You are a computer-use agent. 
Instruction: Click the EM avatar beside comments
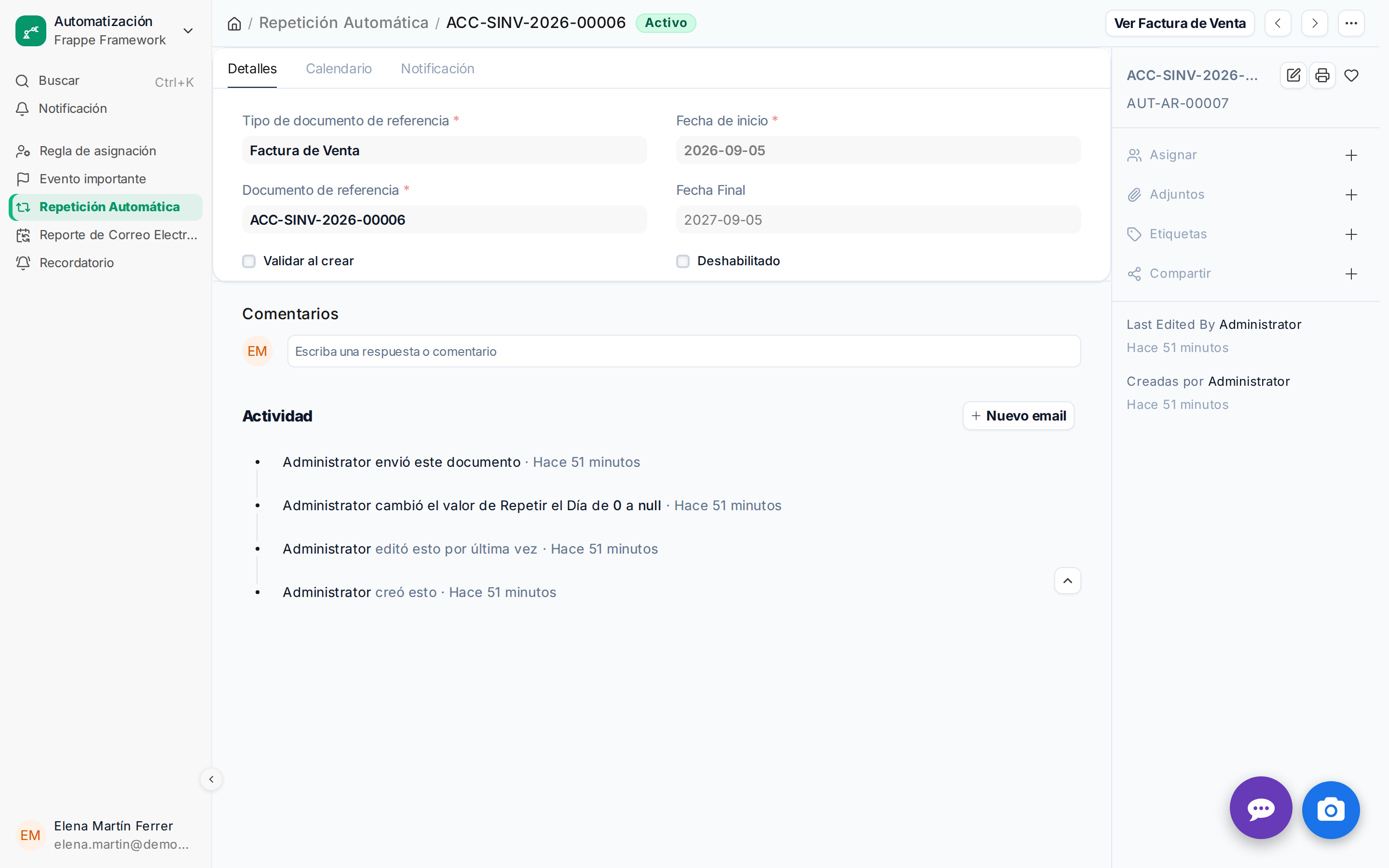click(x=257, y=352)
